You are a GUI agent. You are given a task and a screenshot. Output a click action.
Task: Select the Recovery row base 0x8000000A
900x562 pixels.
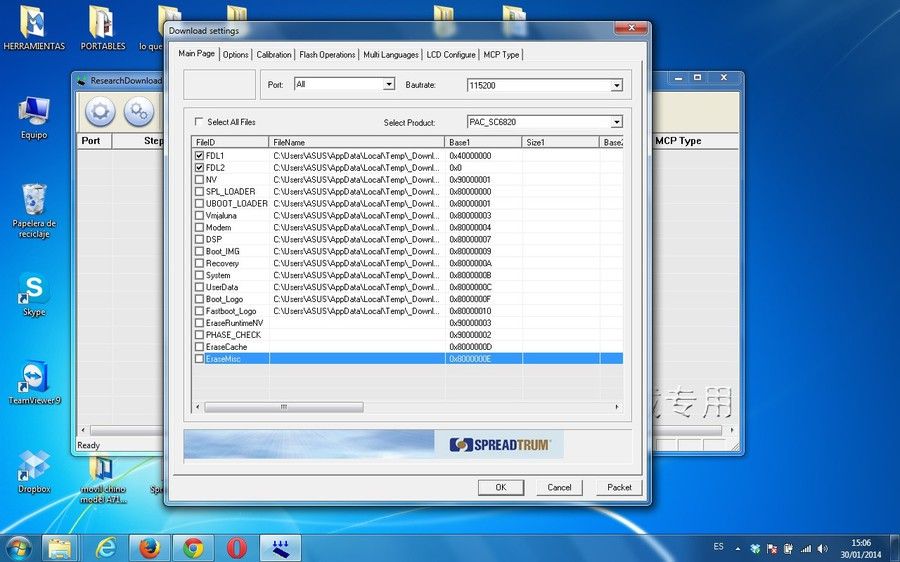click(471, 263)
